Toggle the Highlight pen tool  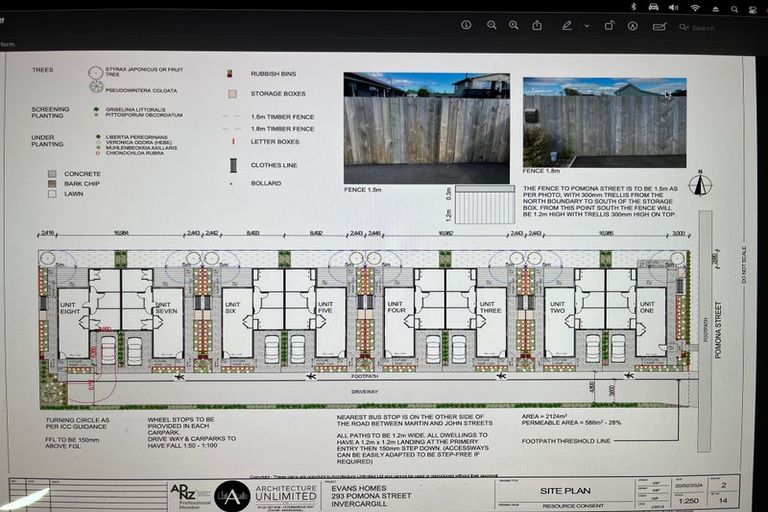click(x=565, y=25)
